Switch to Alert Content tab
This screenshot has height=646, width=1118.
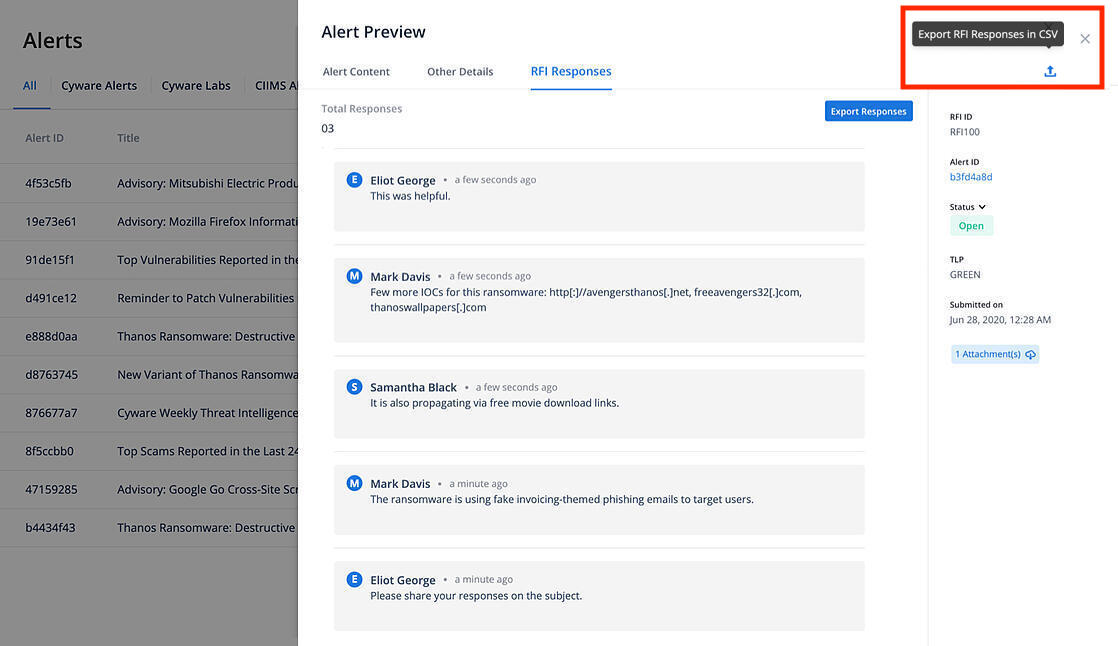(x=356, y=72)
